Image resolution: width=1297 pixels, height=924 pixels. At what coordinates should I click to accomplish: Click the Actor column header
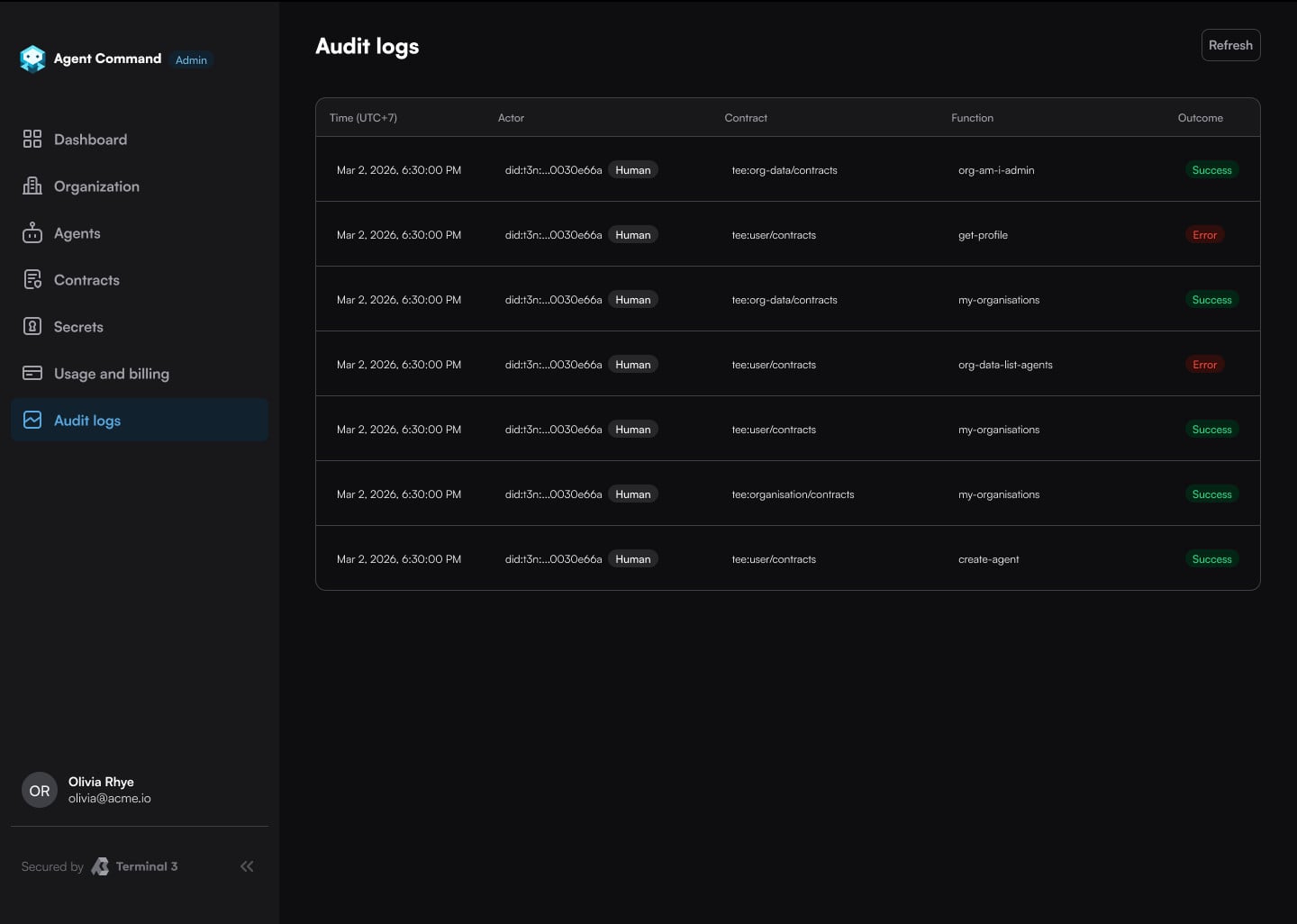point(511,118)
